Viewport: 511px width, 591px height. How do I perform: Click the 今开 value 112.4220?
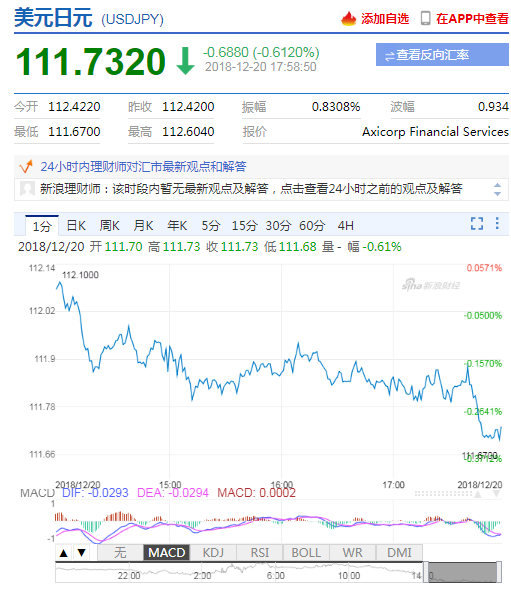point(74,107)
